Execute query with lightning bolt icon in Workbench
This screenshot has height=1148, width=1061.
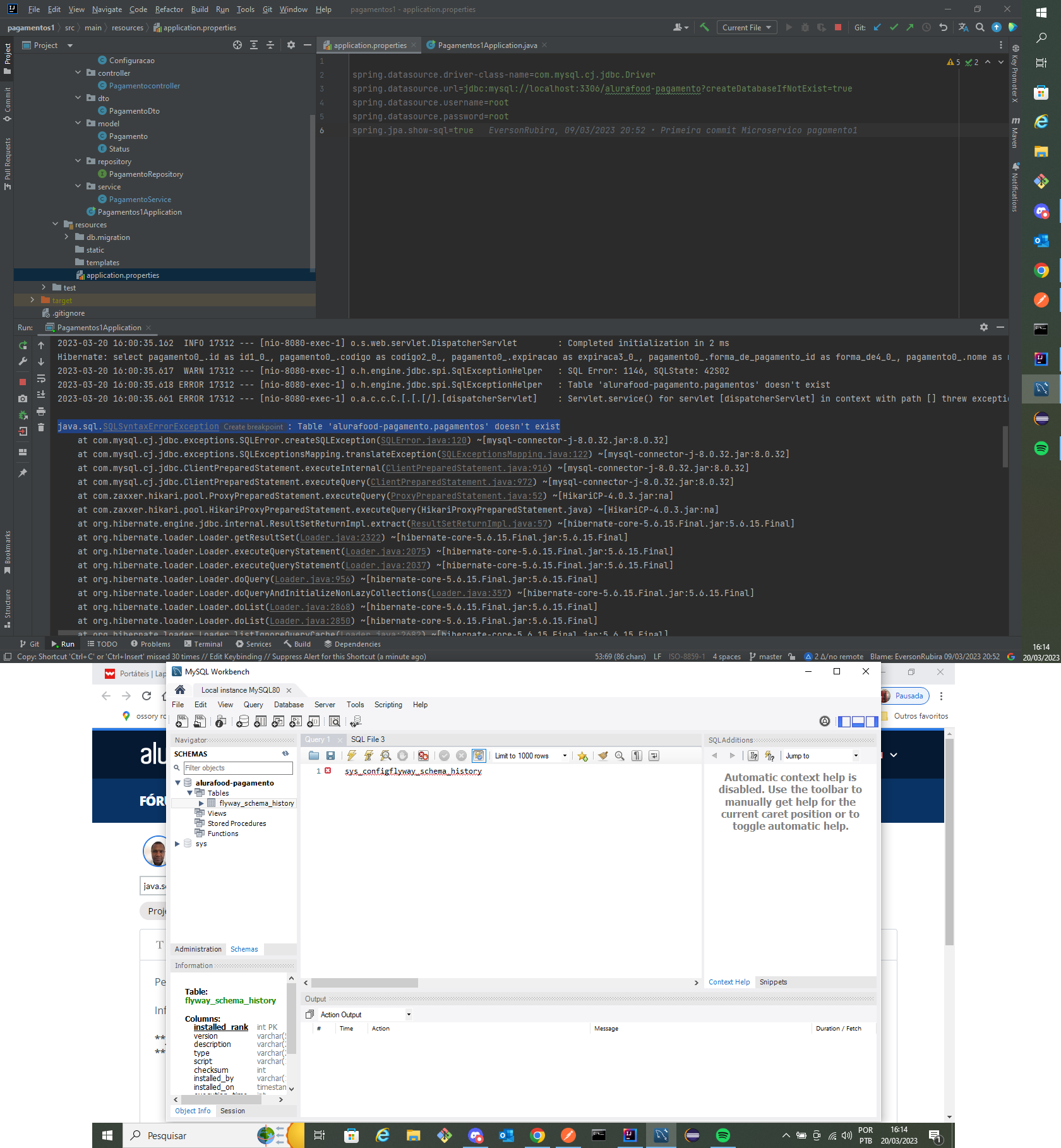pos(352,756)
